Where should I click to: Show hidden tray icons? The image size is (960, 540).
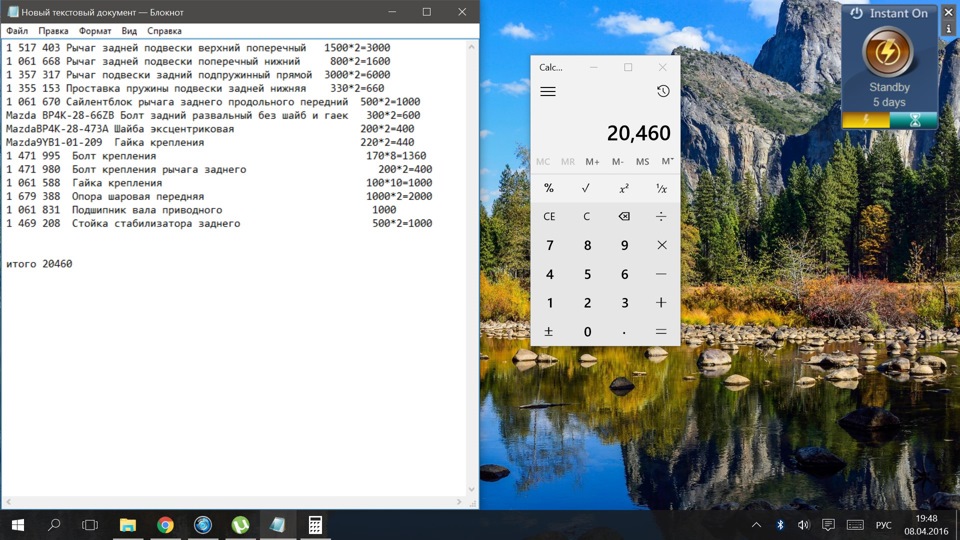click(756, 525)
